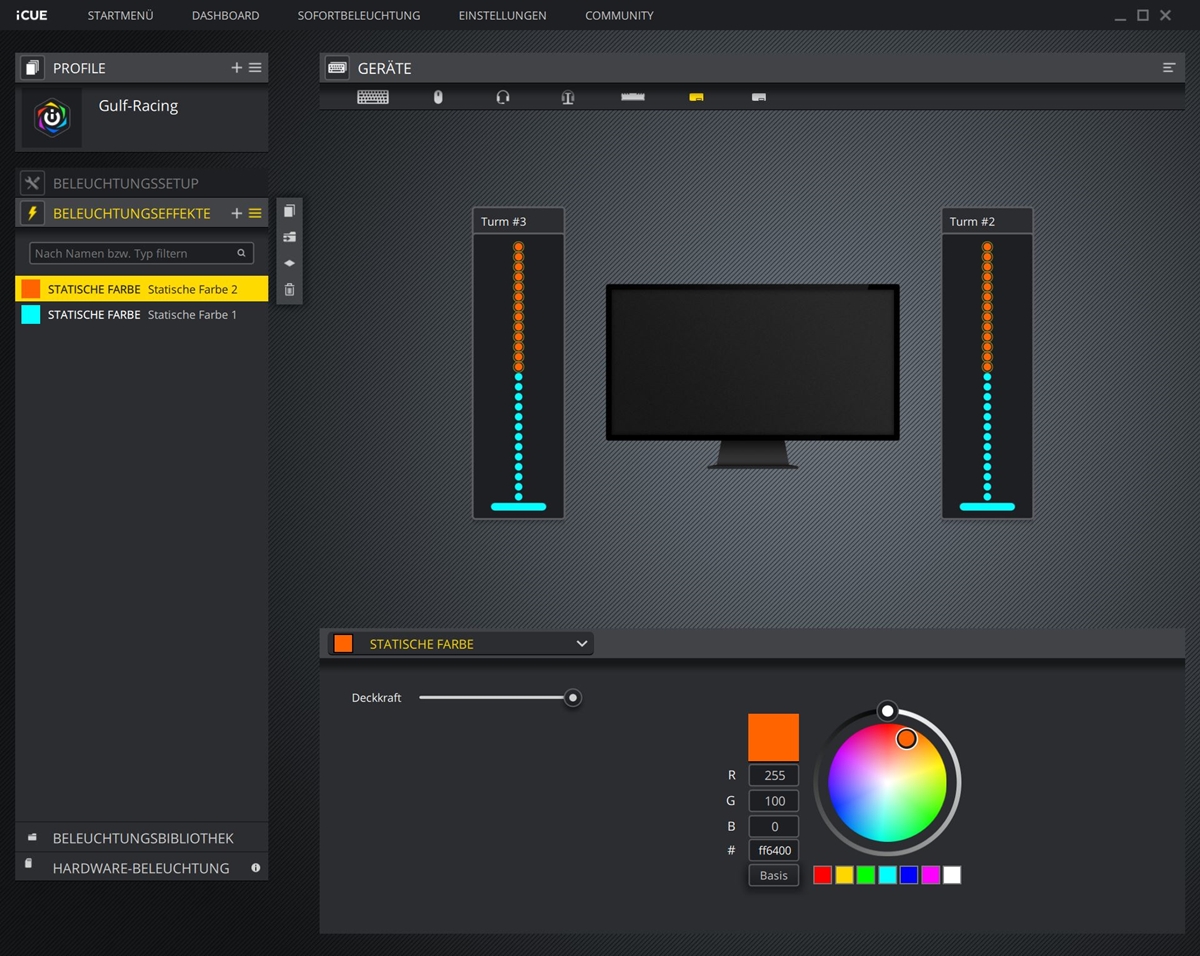Click the Gulf-Racing profile logo thumbnail
This screenshot has height=956, width=1200.
(52, 118)
